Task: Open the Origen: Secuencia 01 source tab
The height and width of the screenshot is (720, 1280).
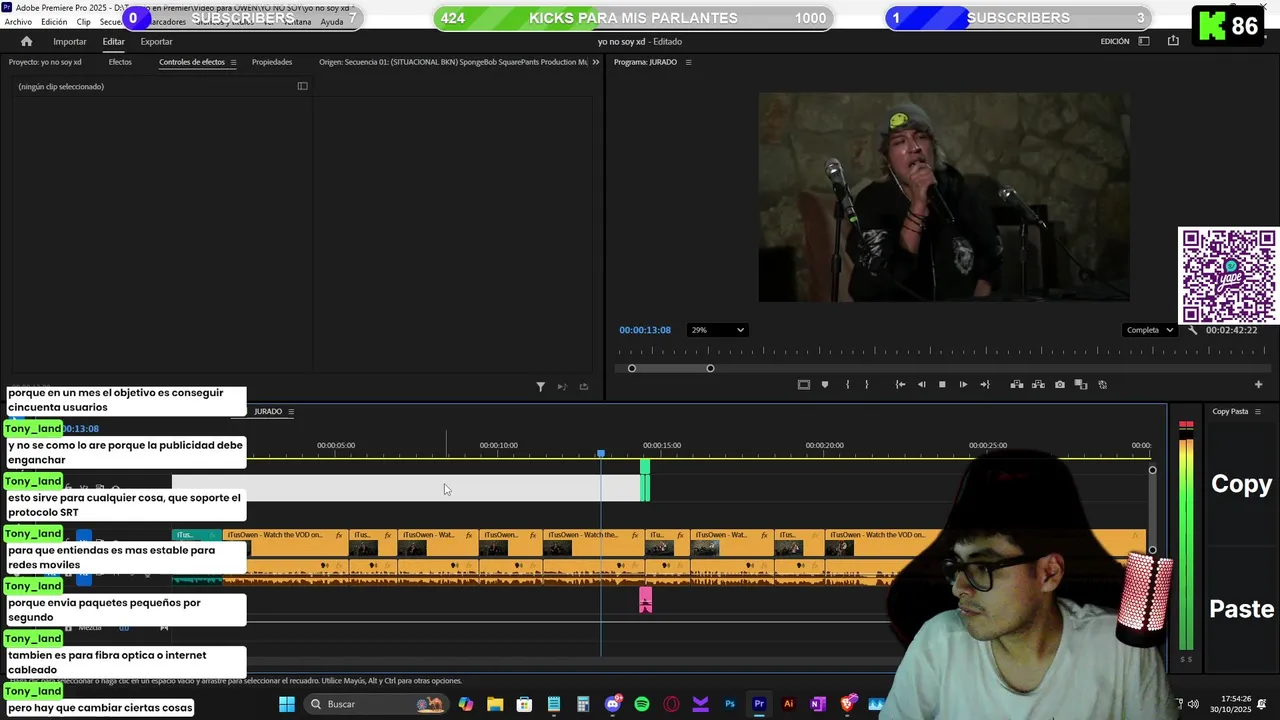Action: [x=453, y=62]
